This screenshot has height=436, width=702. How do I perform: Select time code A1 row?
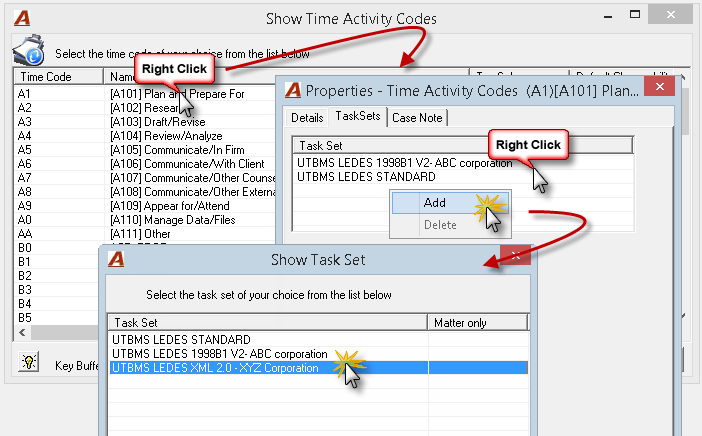click(146, 94)
